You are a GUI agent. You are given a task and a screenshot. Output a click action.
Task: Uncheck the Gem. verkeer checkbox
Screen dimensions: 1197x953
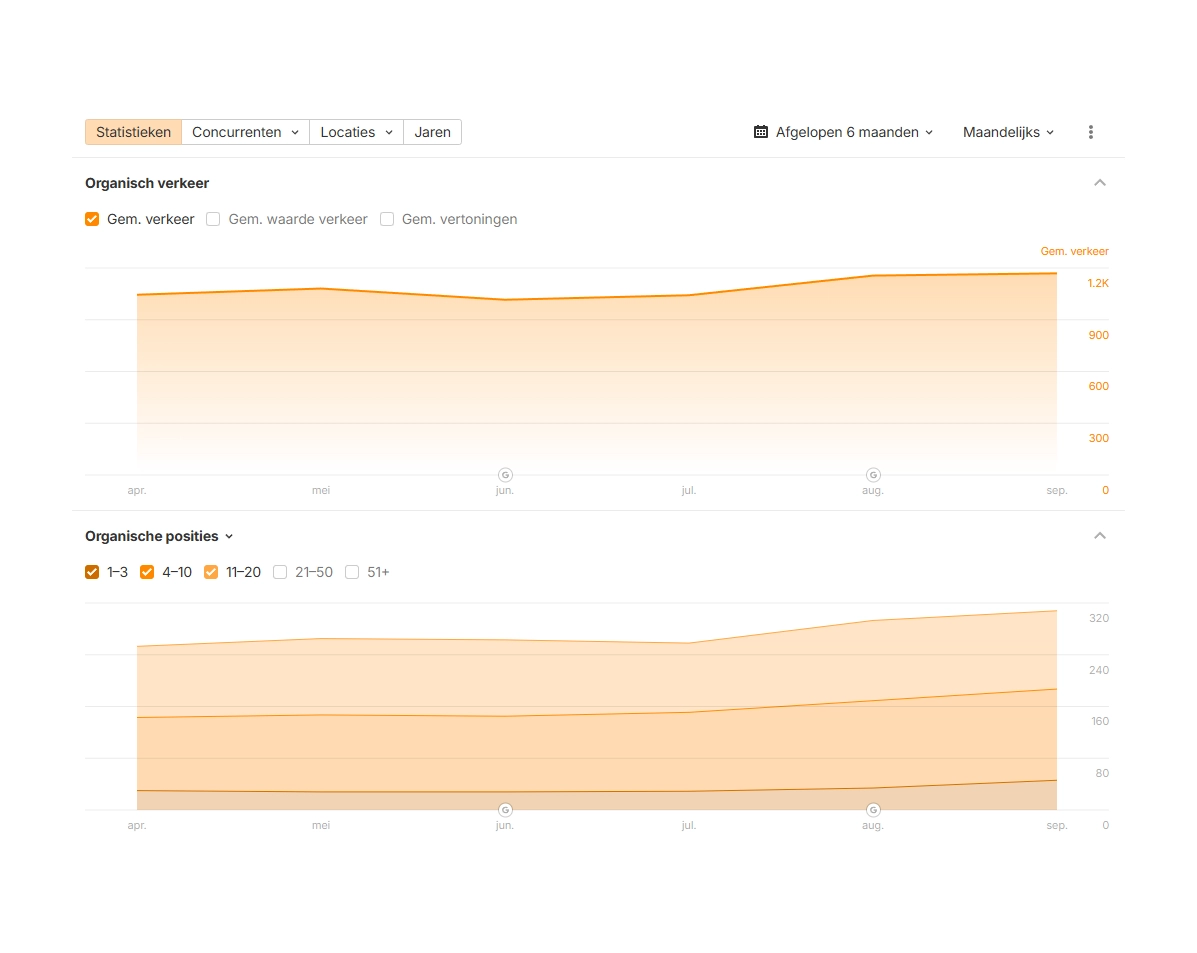tap(92, 219)
